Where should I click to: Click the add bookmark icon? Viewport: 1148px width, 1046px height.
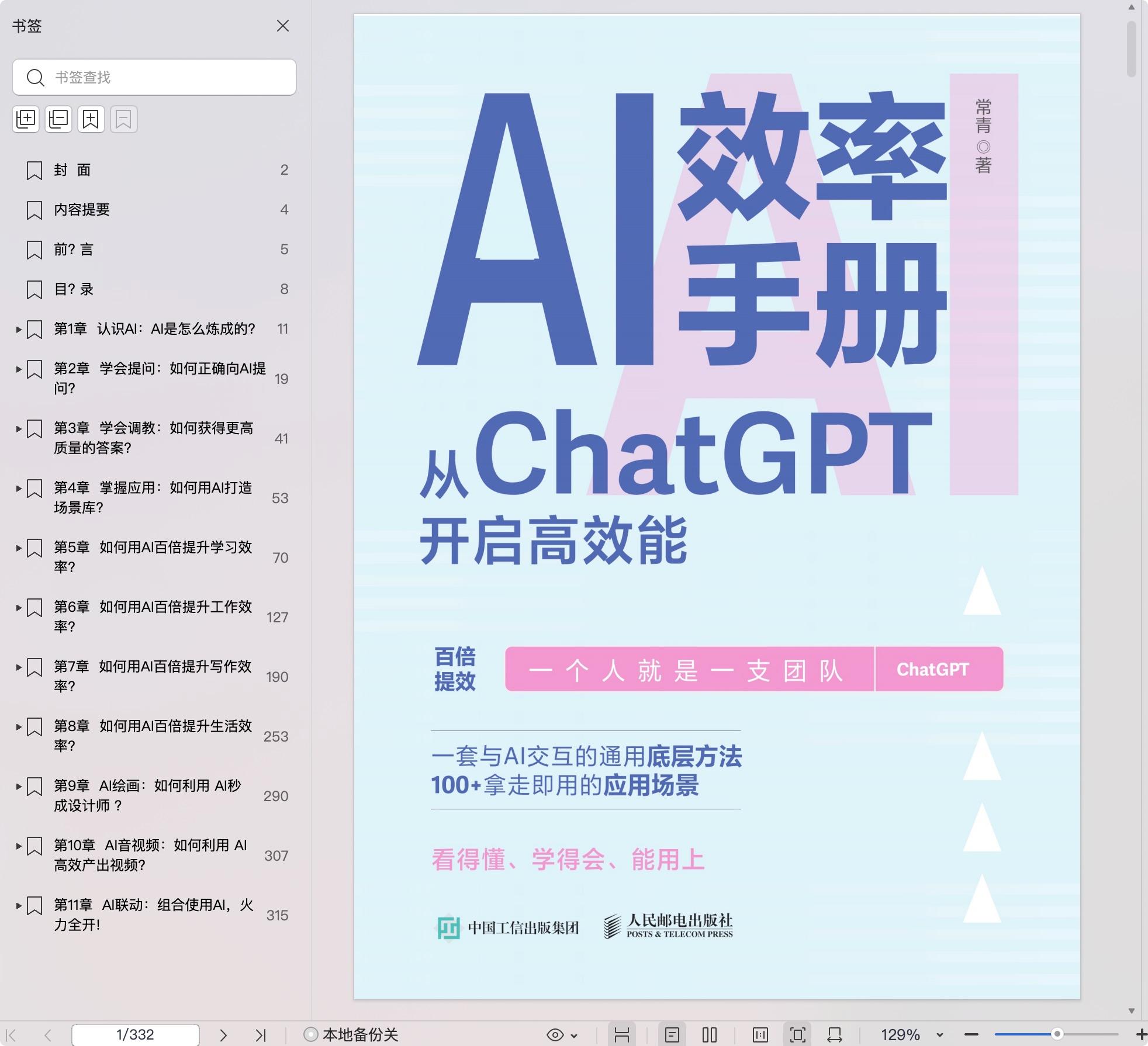(91, 119)
